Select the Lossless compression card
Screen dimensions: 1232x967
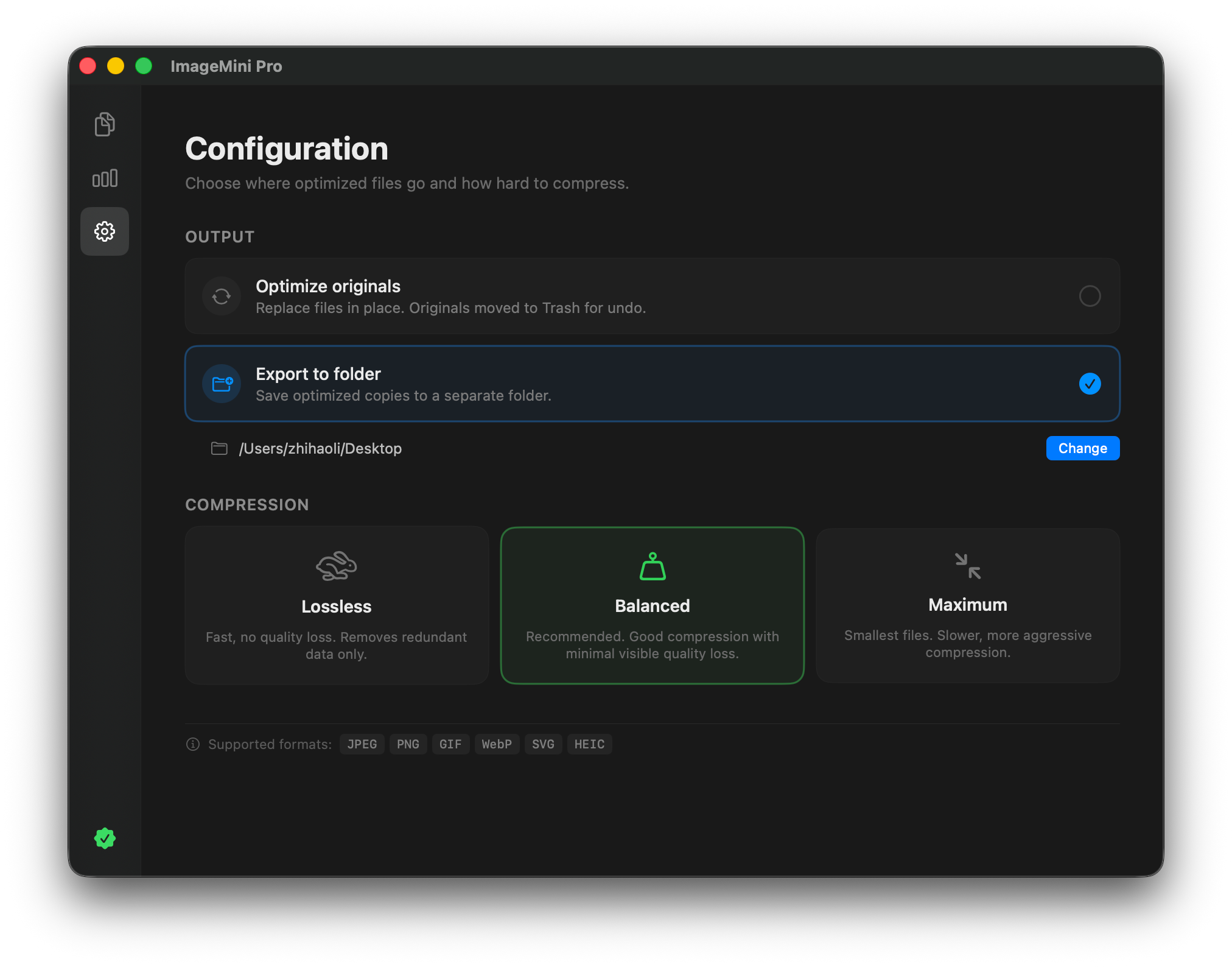[336, 605]
